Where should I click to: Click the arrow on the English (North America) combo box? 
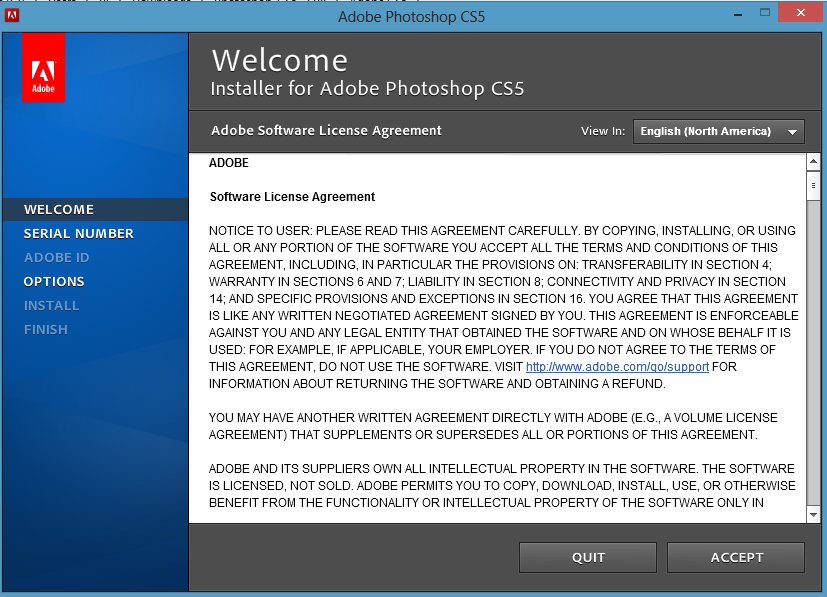pos(793,131)
